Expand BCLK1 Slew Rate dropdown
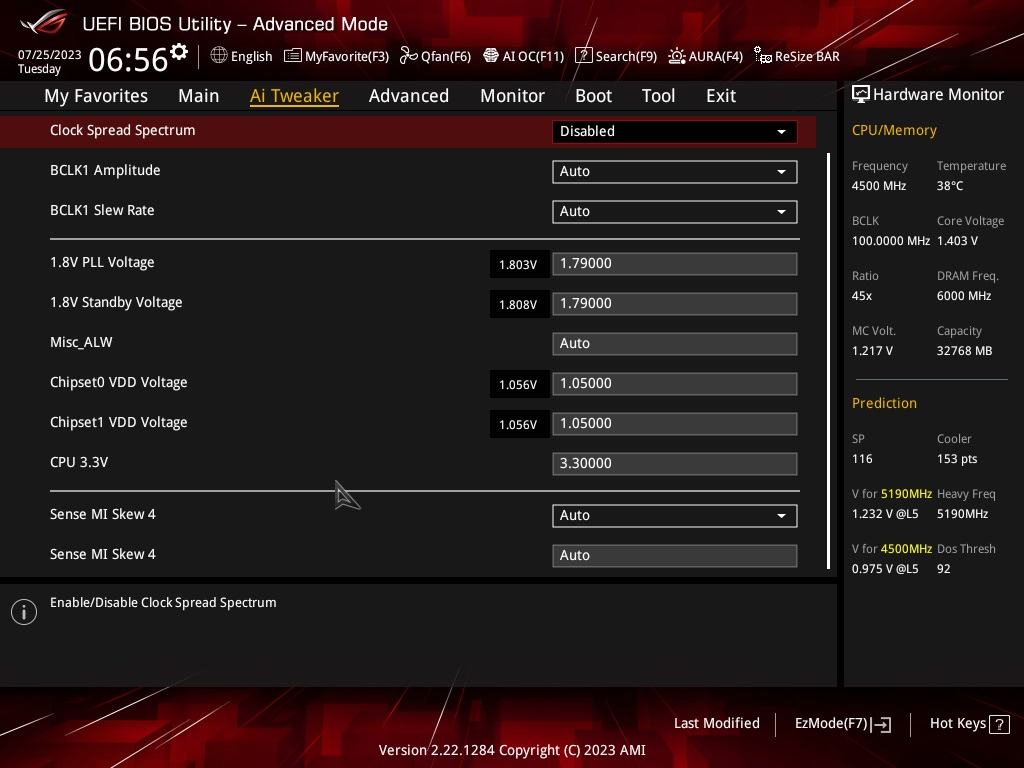The image size is (1024, 768). click(675, 212)
